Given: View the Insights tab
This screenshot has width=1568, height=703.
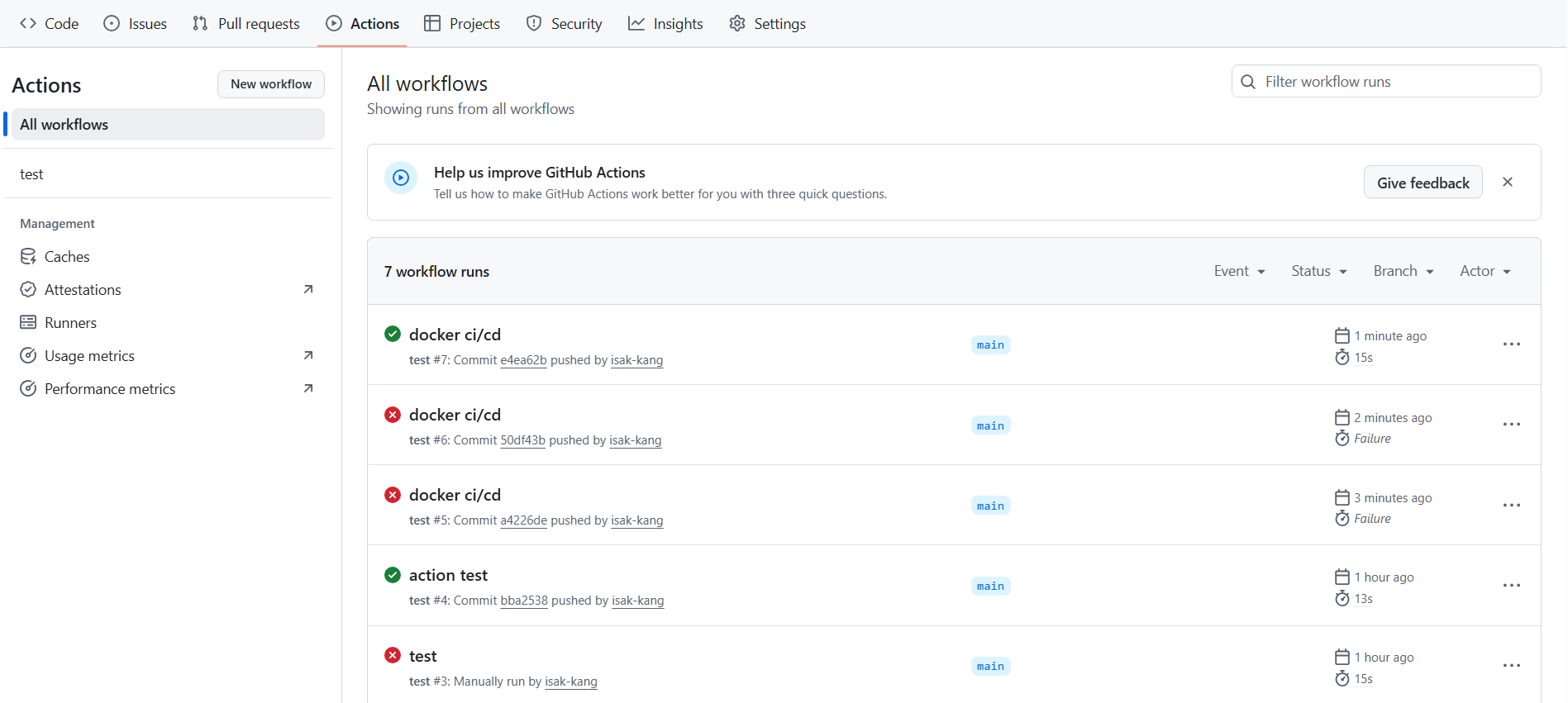Looking at the screenshot, I should tap(665, 23).
